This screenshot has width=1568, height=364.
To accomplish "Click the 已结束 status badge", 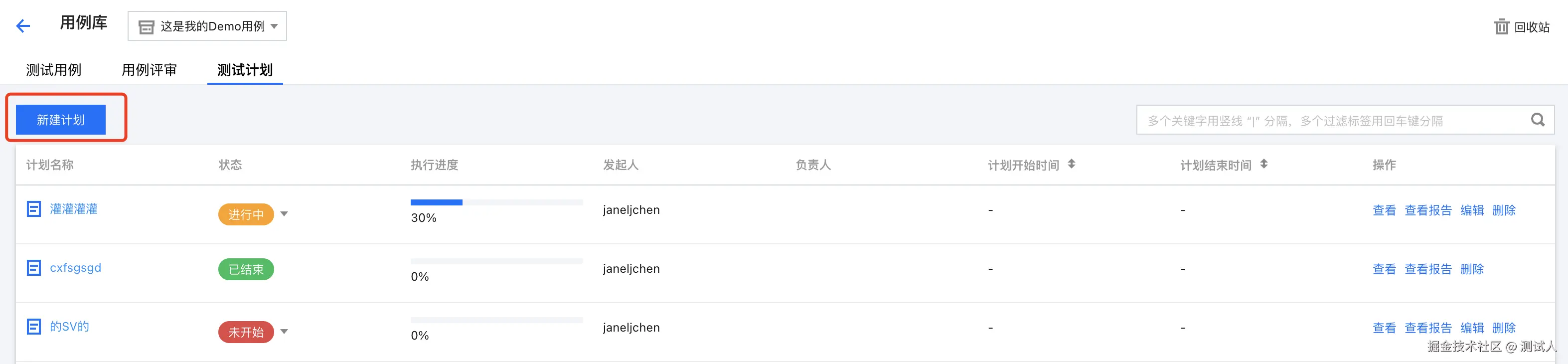I will coord(246,269).
